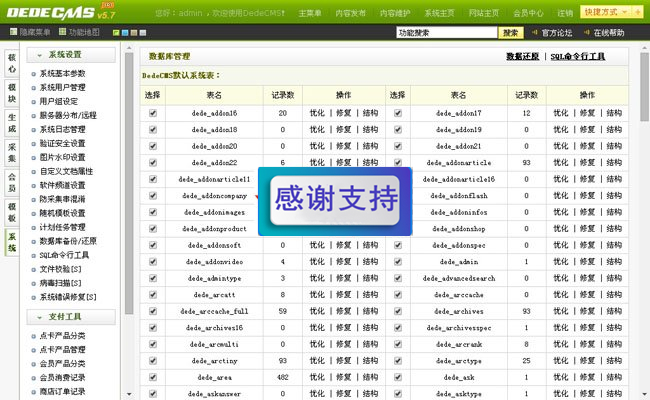Screen dimensions: 650x400
Task: Uncheck the dede_area checkbox
Action: click(x=153, y=377)
